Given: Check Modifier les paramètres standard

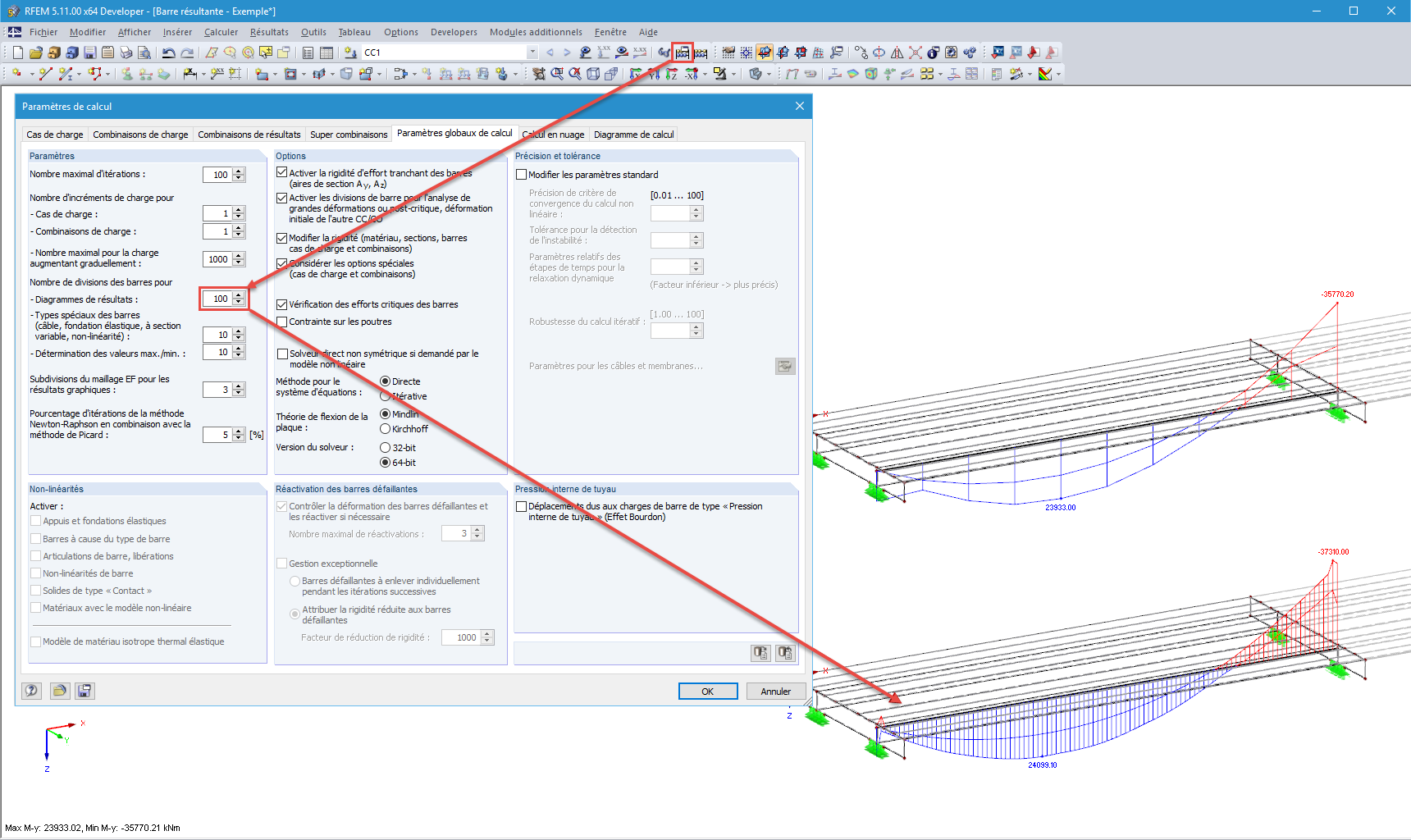Looking at the screenshot, I should 521,175.
